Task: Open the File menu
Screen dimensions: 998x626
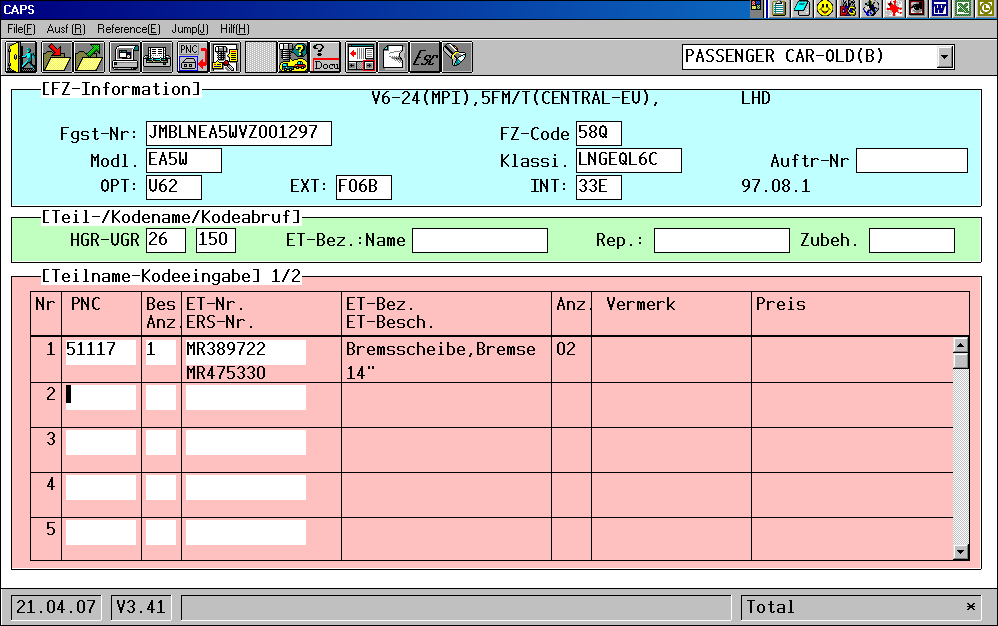Action: [21, 29]
